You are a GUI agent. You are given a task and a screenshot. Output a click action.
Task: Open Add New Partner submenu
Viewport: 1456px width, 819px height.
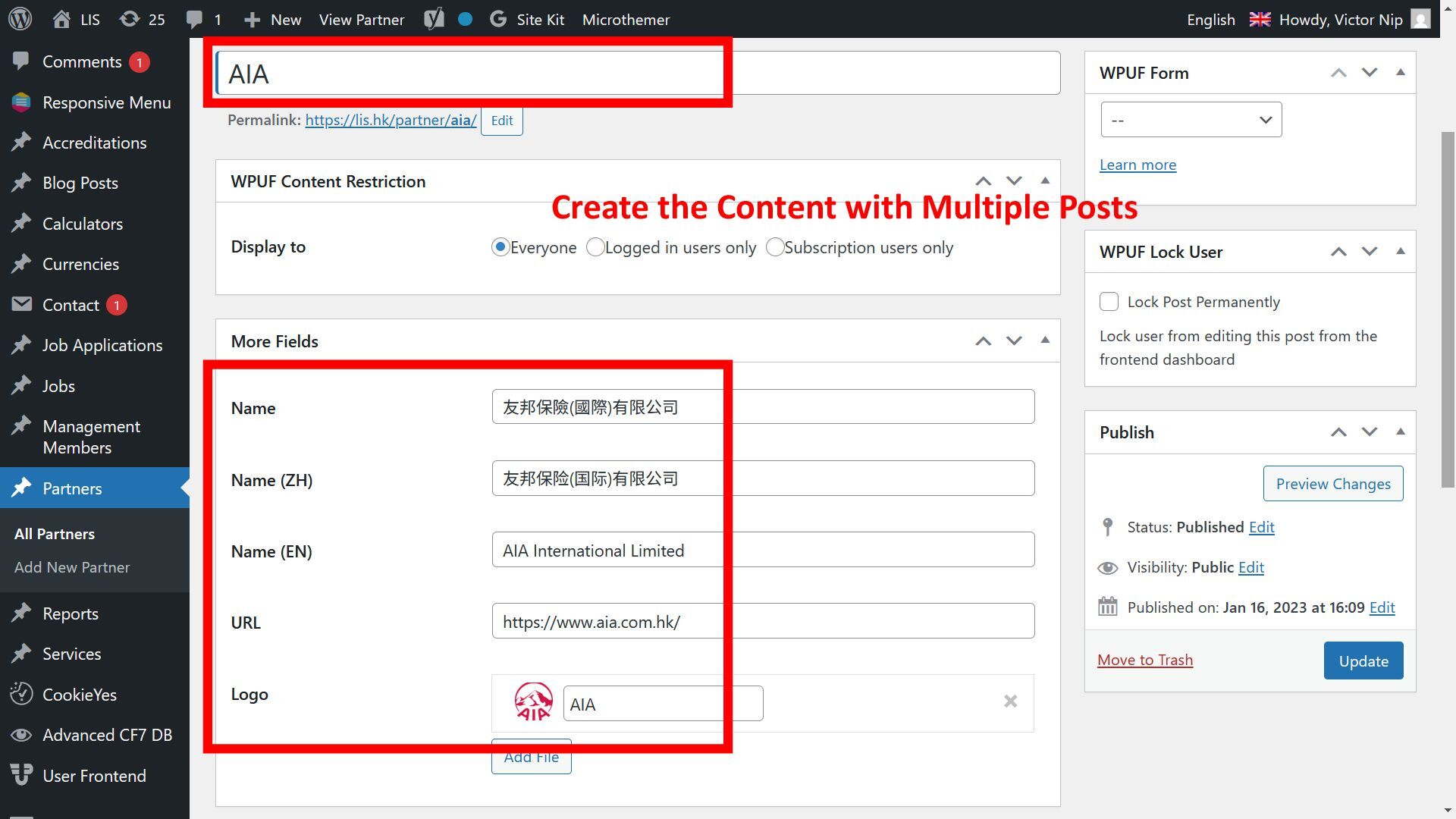[72, 567]
